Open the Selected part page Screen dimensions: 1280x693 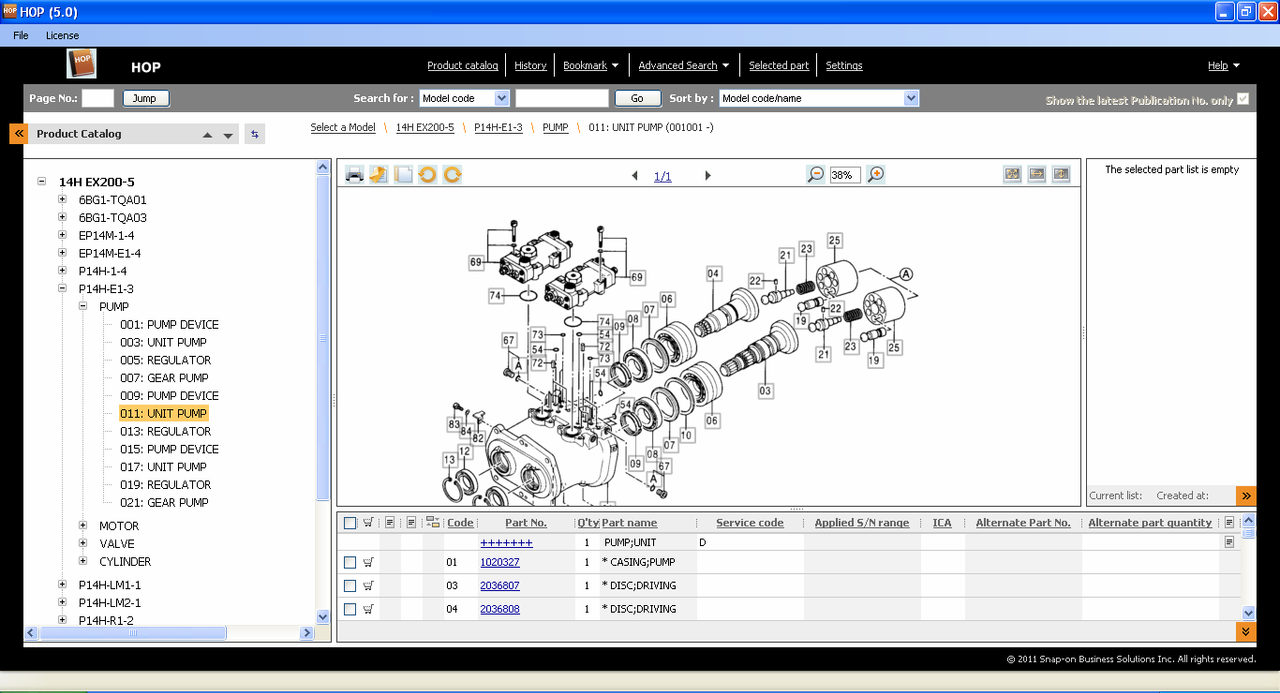coord(779,65)
